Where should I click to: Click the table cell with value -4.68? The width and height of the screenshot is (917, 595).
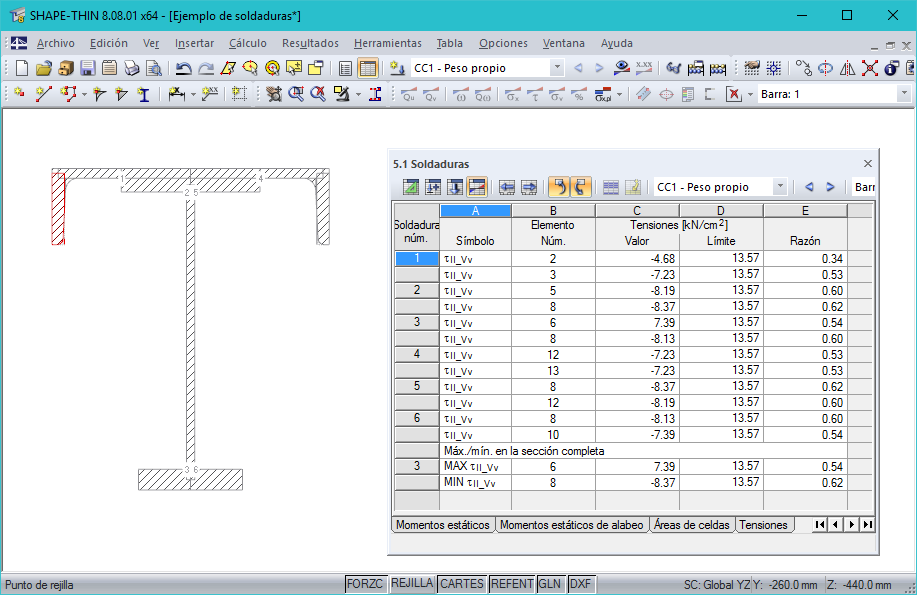[637, 259]
